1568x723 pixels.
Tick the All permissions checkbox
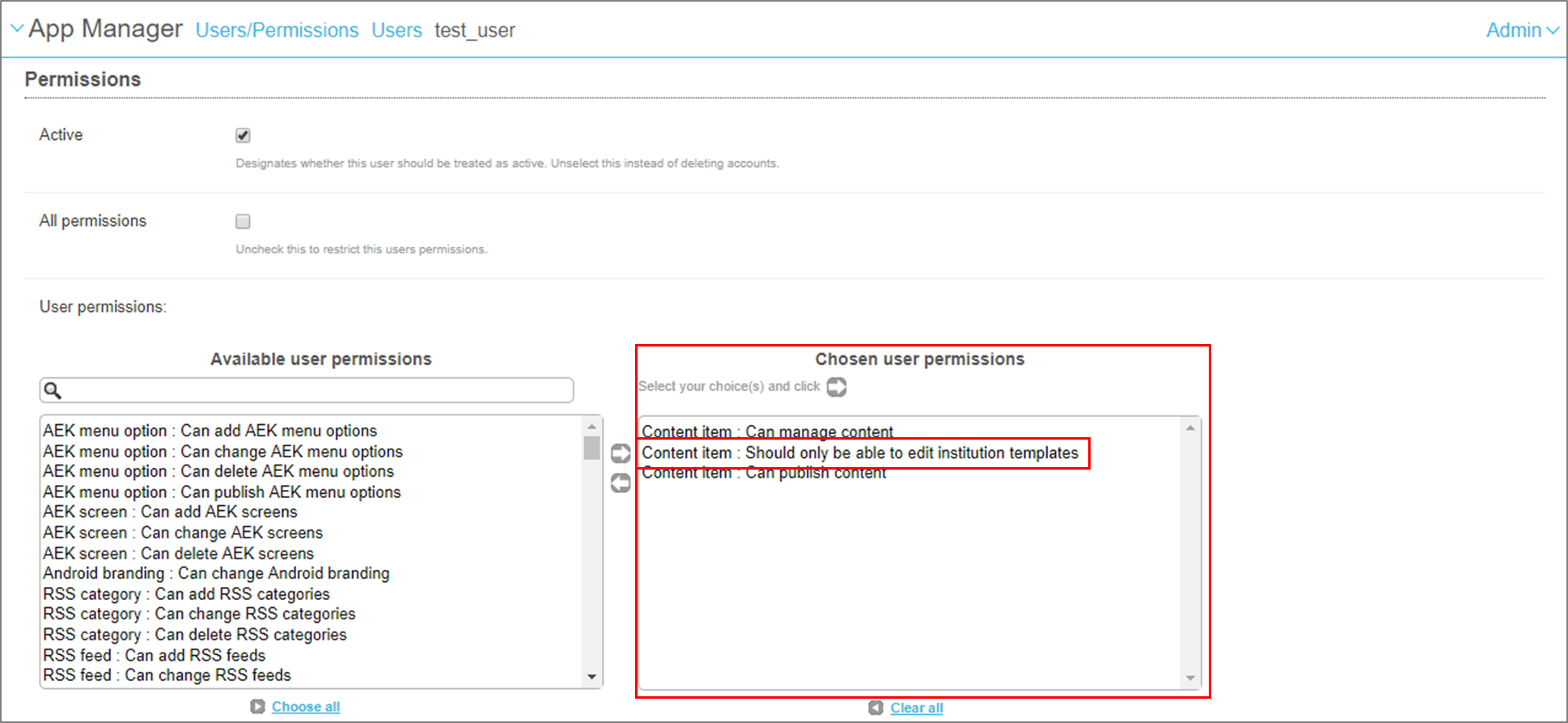(x=243, y=221)
